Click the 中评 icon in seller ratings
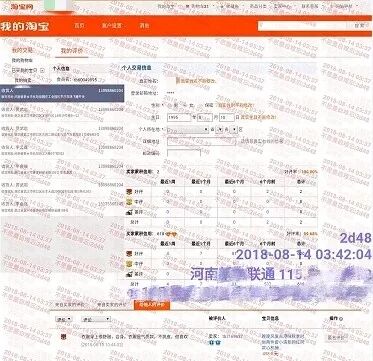Image resolution: width=373 pixels, height=361 pixels. click(130, 264)
